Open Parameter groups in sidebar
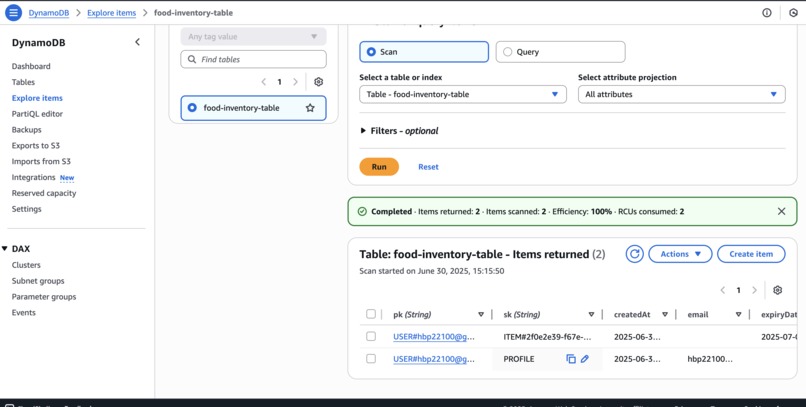The width and height of the screenshot is (806, 407). coord(44,297)
